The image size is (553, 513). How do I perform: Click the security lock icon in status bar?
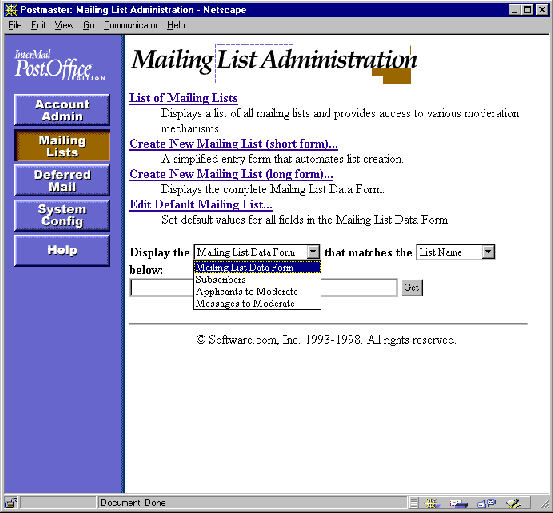tap(11, 502)
